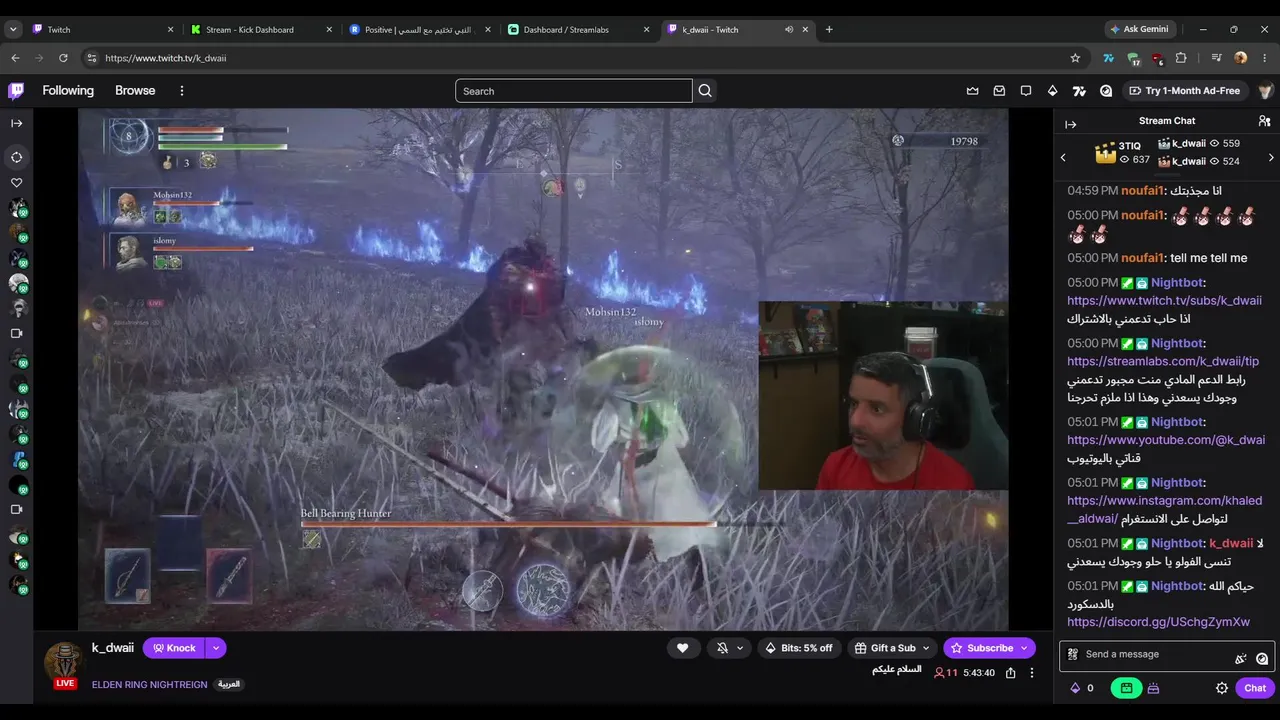The image size is (1280, 720).
Task: Show previous gifter leaderboard entries
Action: 1063,158
